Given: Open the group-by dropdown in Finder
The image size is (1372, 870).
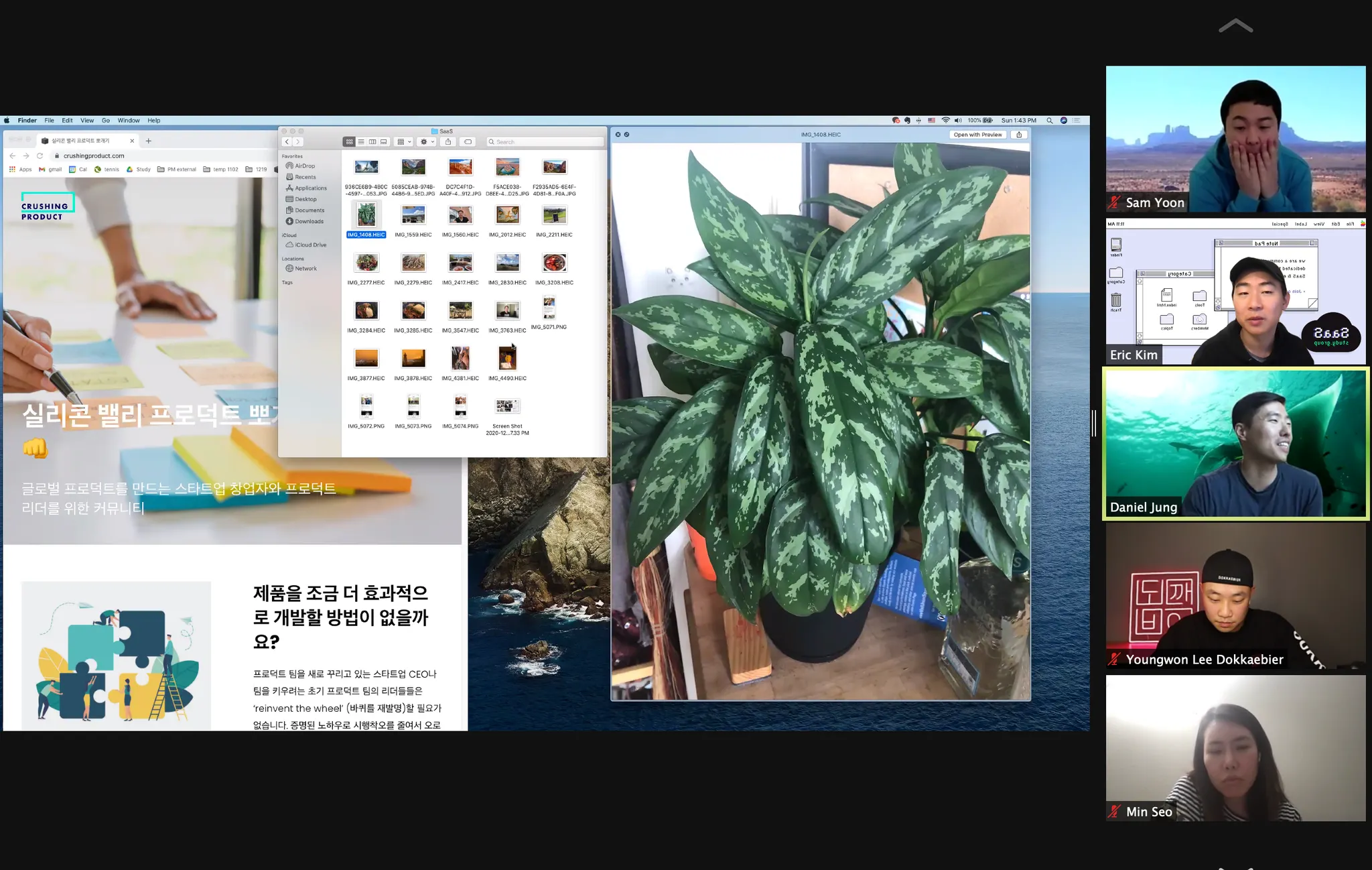Looking at the screenshot, I should pos(403,141).
